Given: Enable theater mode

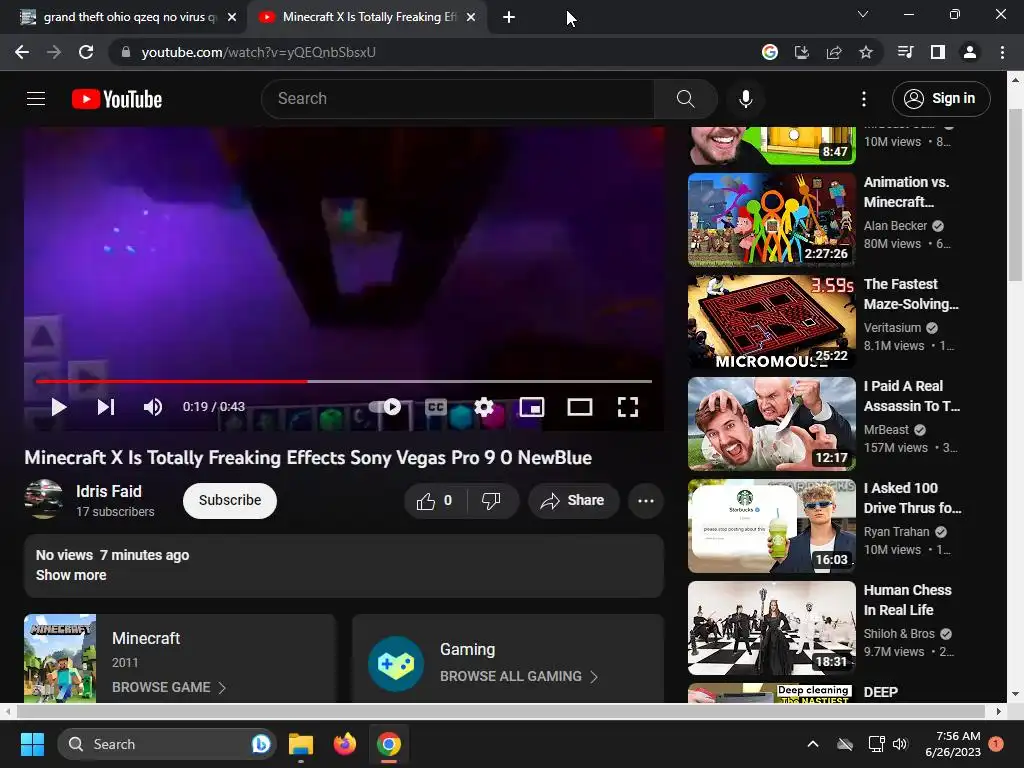Looking at the screenshot, I should pyautogui.click(x=580, y=407).
